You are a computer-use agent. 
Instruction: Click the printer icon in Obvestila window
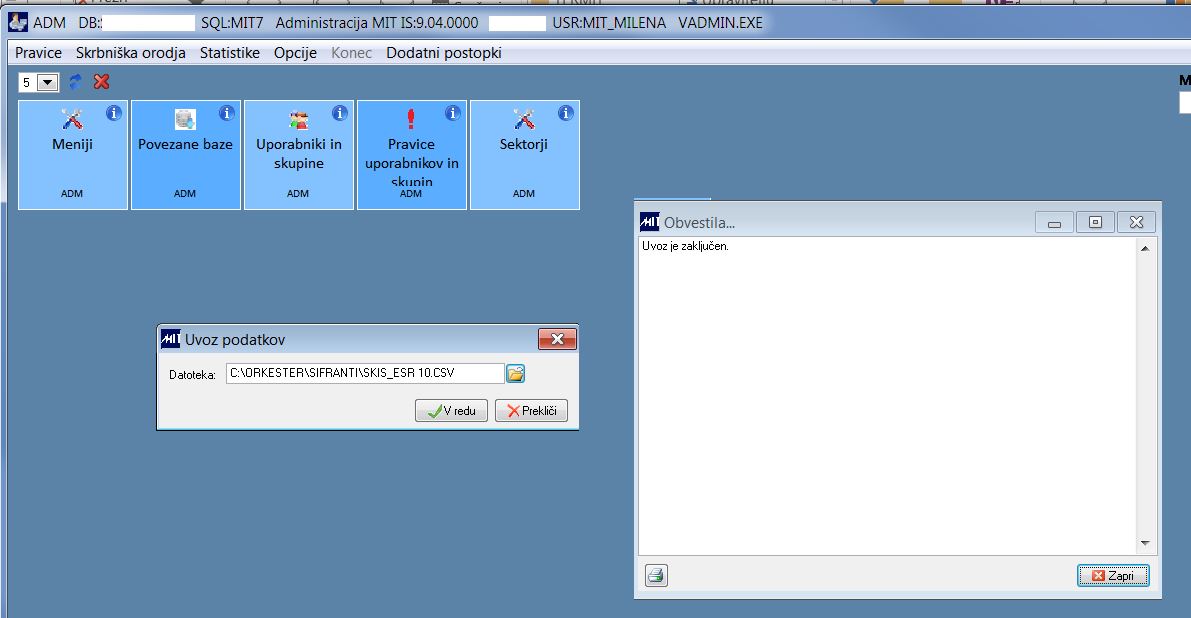pos(656,575)
